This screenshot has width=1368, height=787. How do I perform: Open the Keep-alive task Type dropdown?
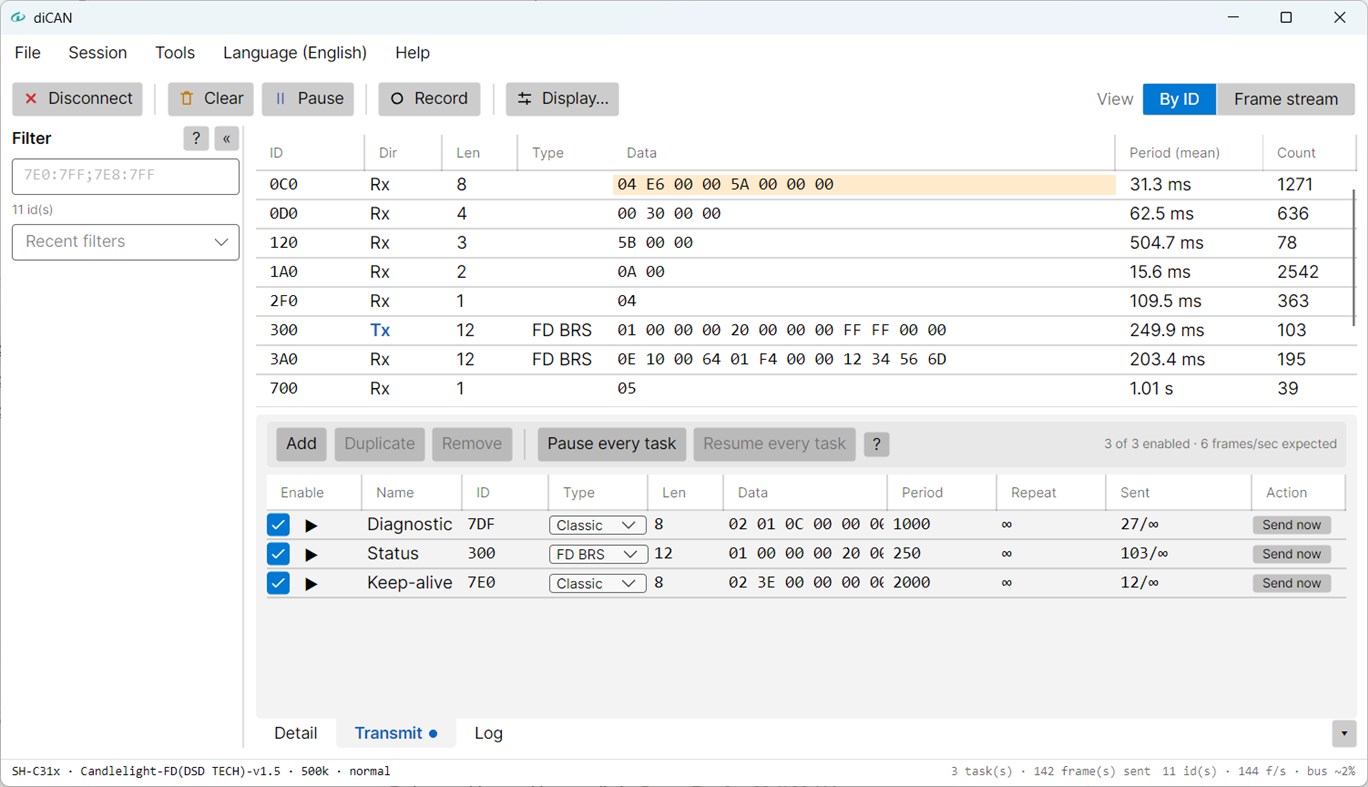coord(597,583)
